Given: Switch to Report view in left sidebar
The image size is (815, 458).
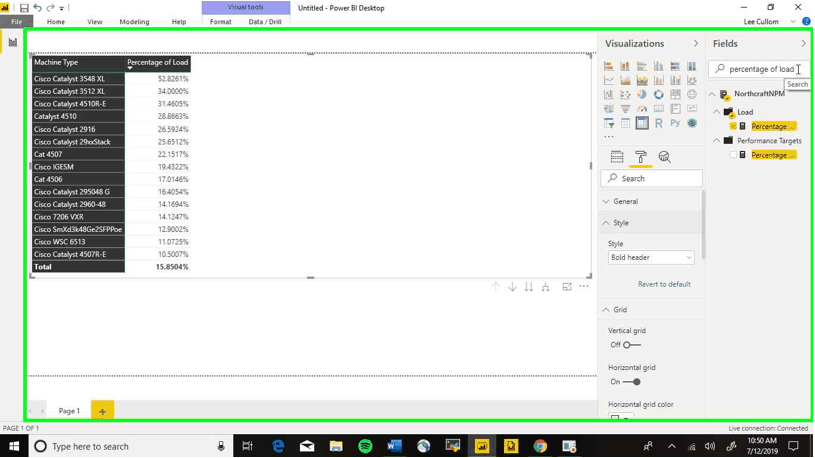Looking at the screenshot, I should pos(12,43).
